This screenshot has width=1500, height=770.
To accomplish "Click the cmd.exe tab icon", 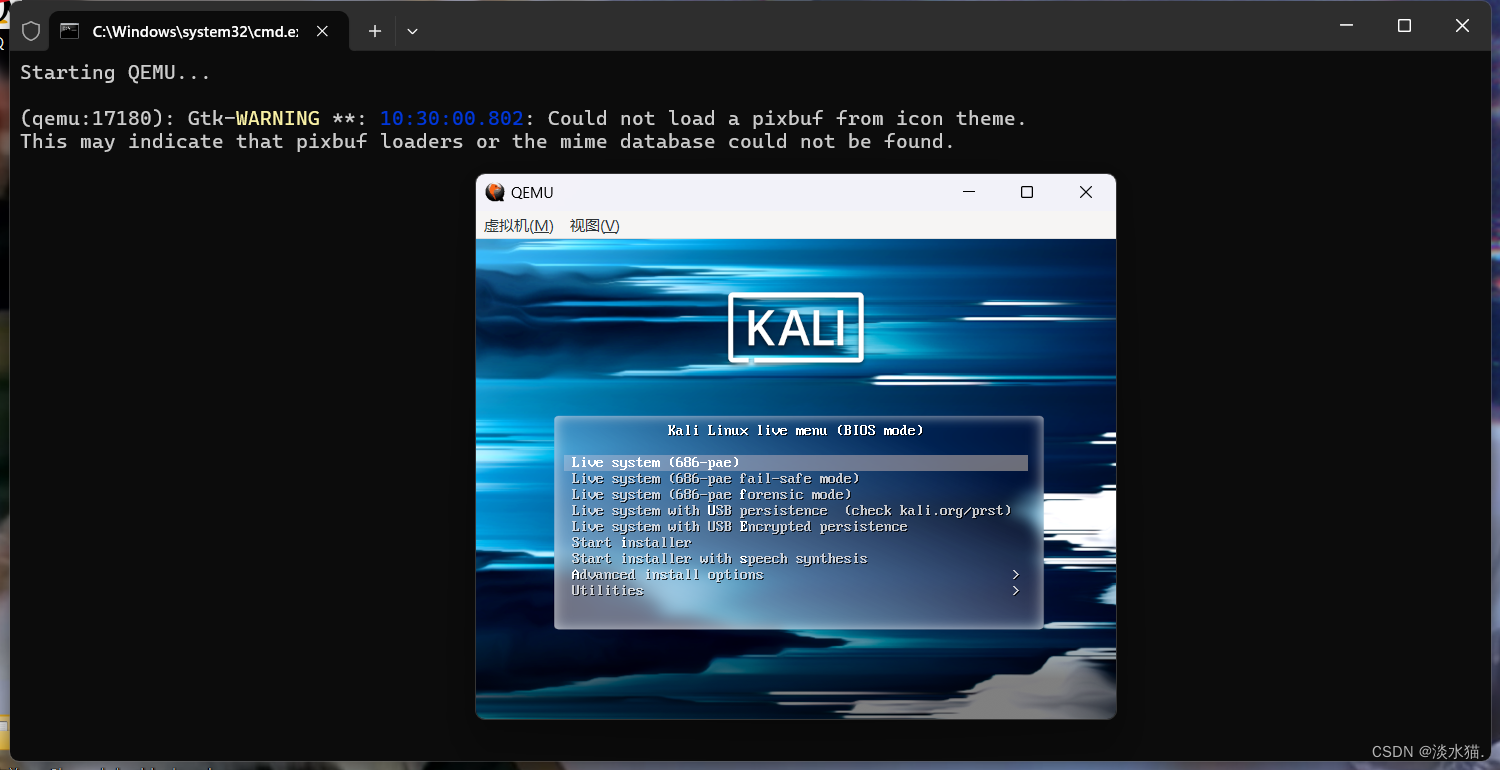I will tap(69, 31).
